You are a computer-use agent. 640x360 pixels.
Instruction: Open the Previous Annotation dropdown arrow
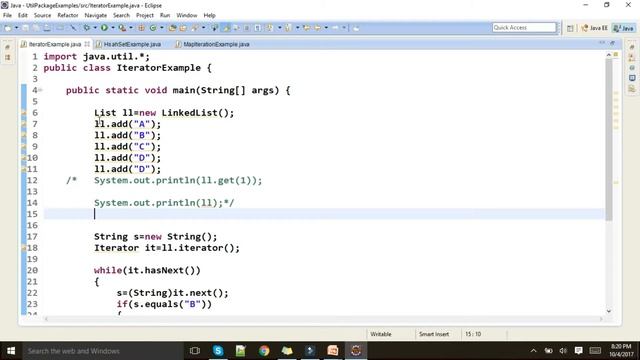(297, 28)
